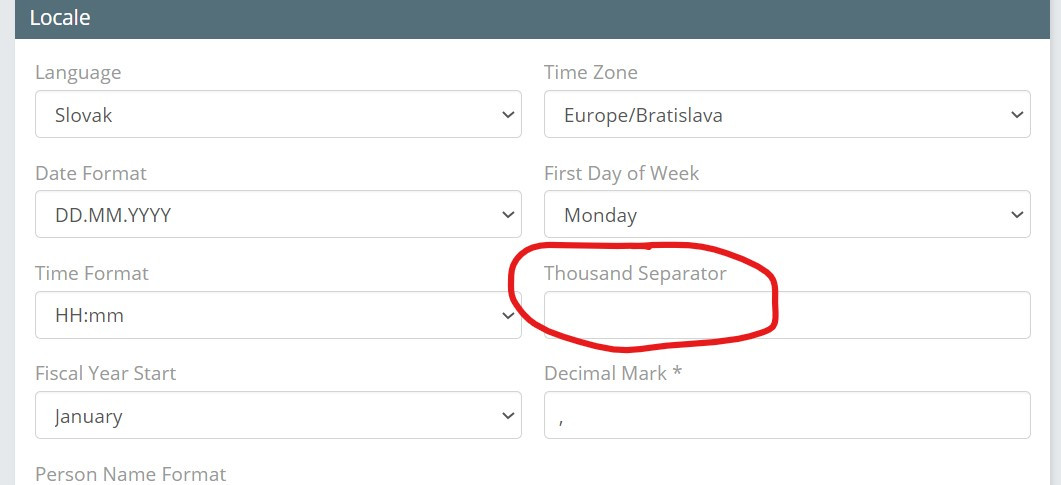The height and width of the screenshot is (485, 1061).
Task: Click the chevron arrow on the Europe/Bratislava selector
Action: coord(1017,115)
